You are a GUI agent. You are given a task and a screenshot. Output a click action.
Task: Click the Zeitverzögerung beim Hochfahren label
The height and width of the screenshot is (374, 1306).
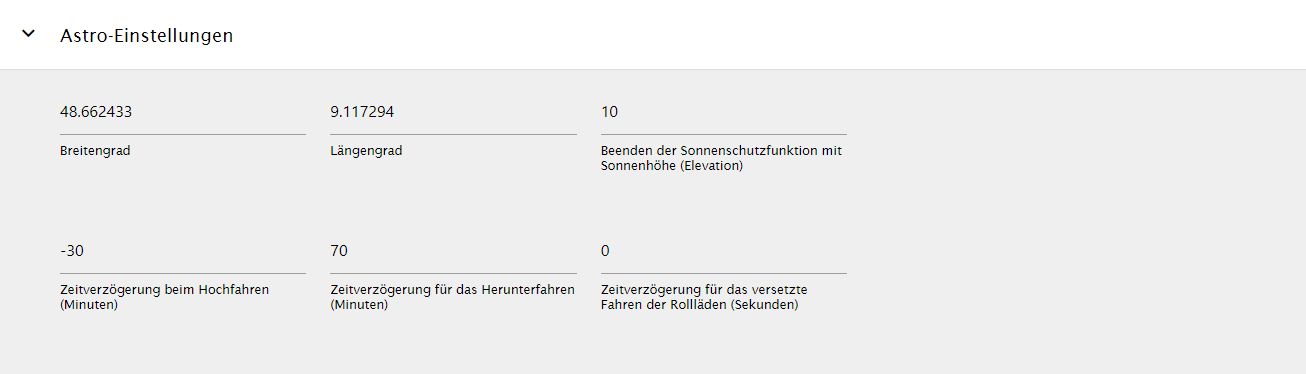tap(165, 289)
